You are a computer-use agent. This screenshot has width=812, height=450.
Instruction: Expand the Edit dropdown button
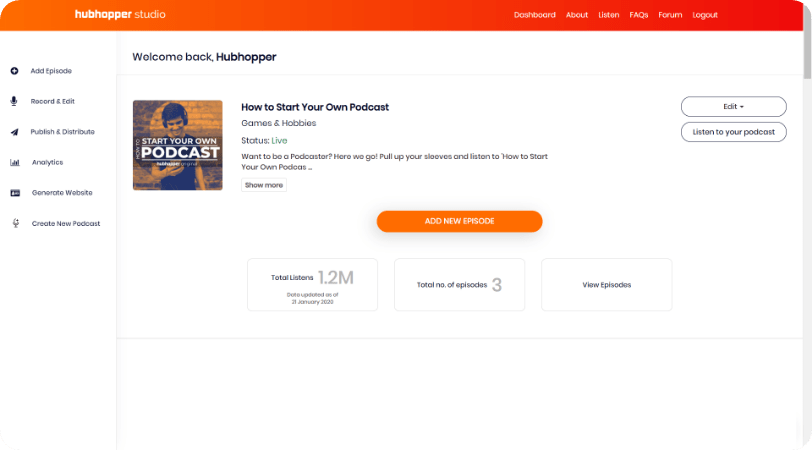tap(733, 107)
